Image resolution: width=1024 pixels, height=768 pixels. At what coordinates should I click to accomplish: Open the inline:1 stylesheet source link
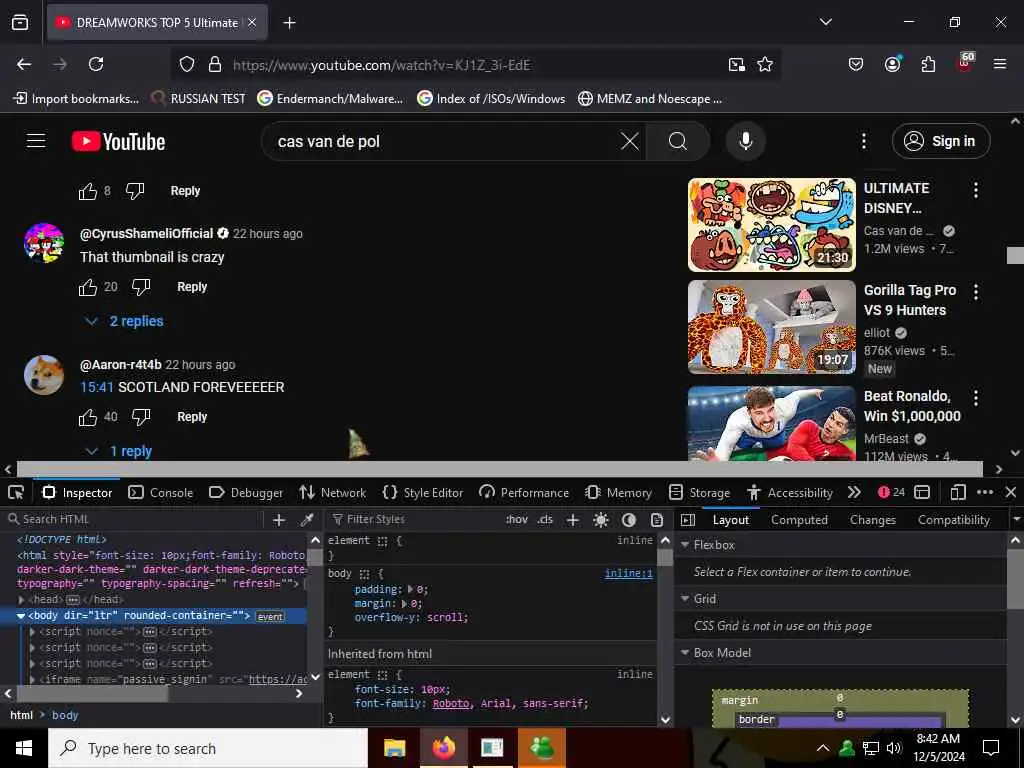[x=628, y=573]
